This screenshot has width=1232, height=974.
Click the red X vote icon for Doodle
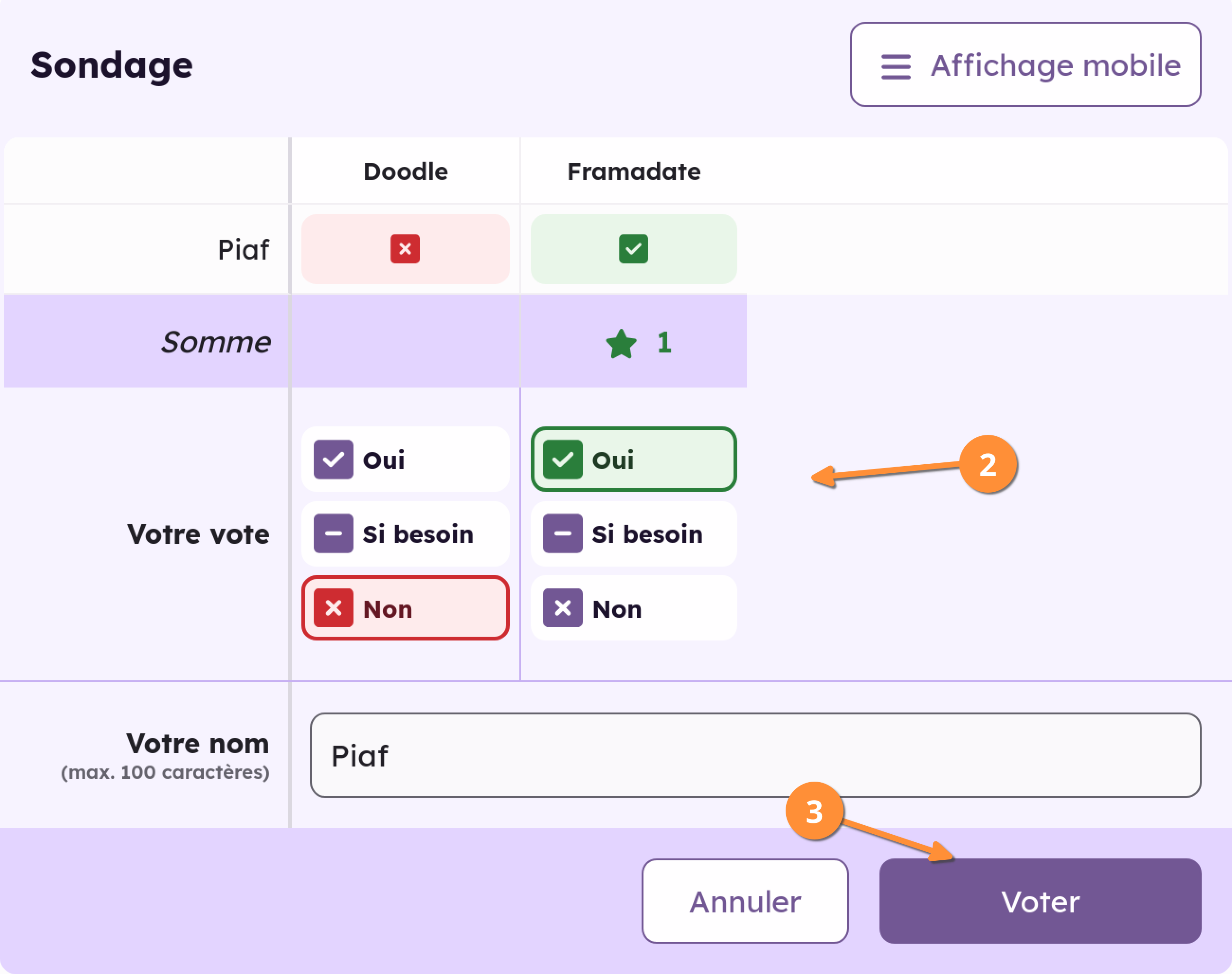(x=405, y=249)
